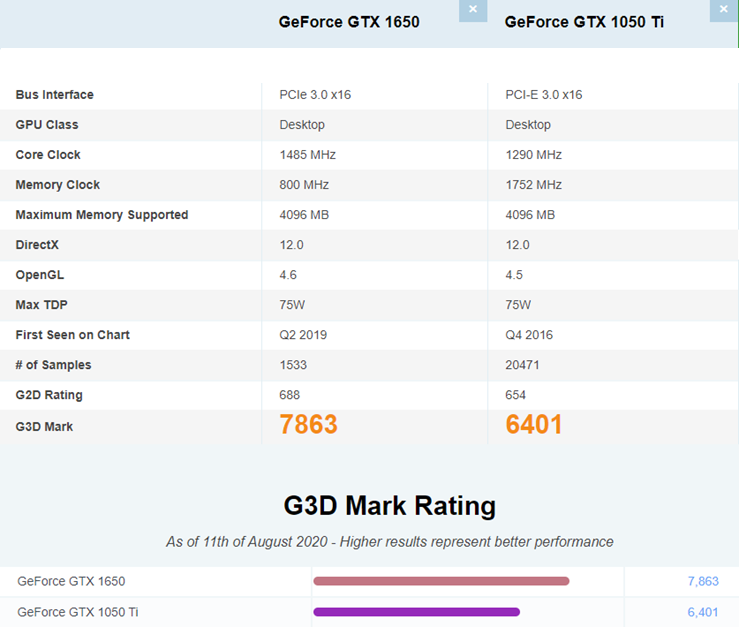
Task: Select the Q4 2016 first seen value
Action: click(x=529, y=335)
